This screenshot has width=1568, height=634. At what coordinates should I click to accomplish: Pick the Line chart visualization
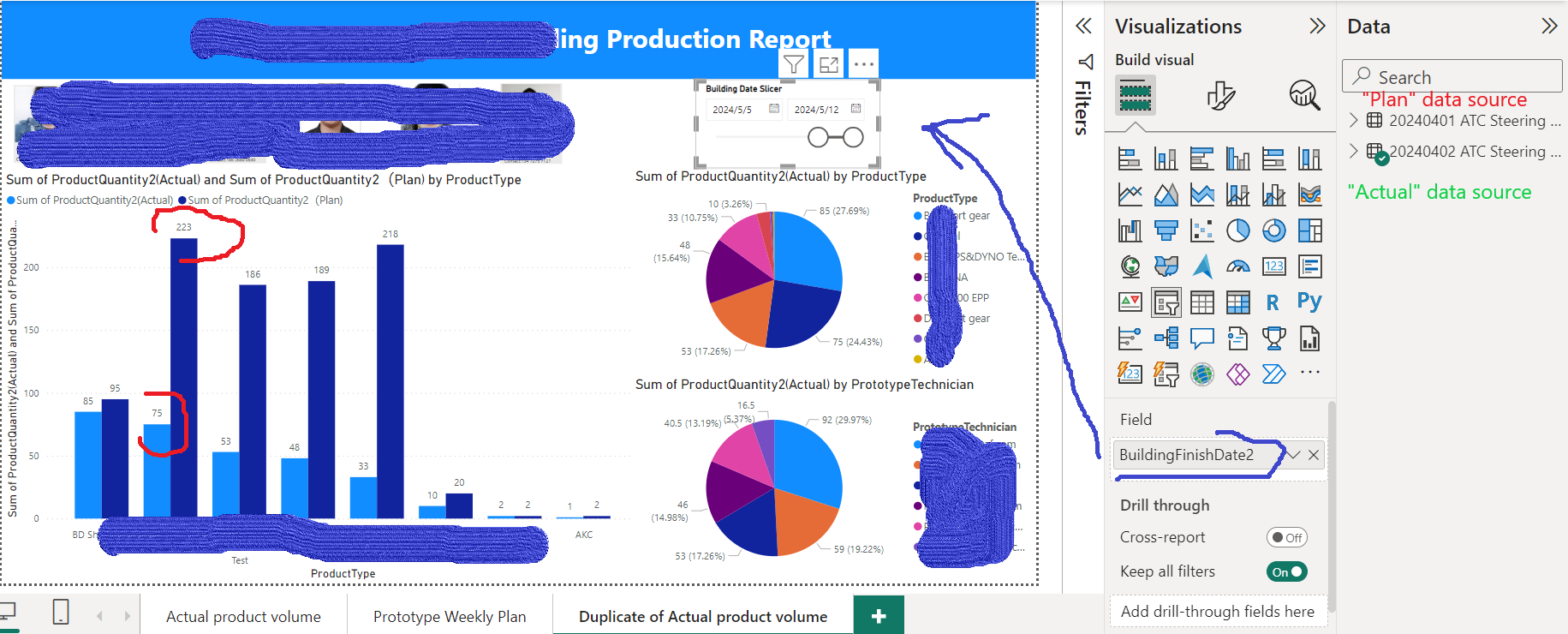tap(1130, 194)
